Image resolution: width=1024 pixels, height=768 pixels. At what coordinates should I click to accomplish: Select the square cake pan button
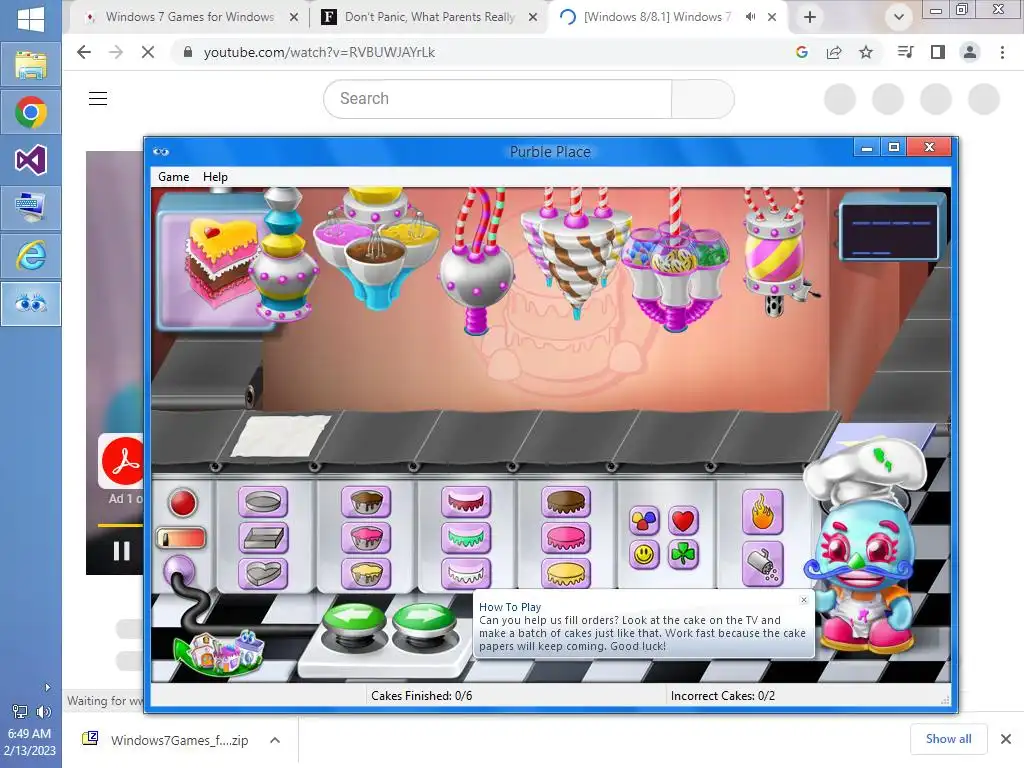[263, 537]
